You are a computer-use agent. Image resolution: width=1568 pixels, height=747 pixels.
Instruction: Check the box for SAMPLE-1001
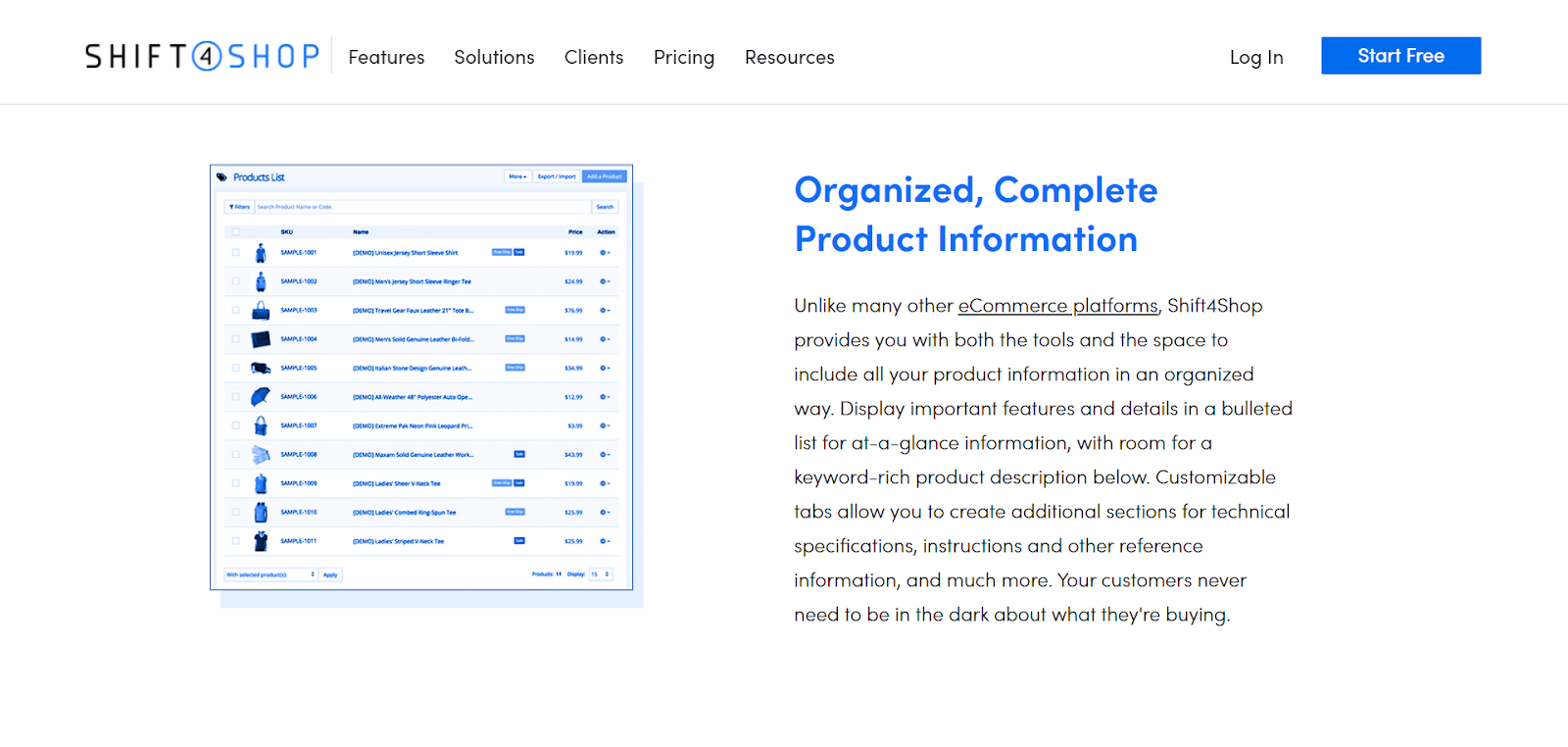tap(235, 253)
